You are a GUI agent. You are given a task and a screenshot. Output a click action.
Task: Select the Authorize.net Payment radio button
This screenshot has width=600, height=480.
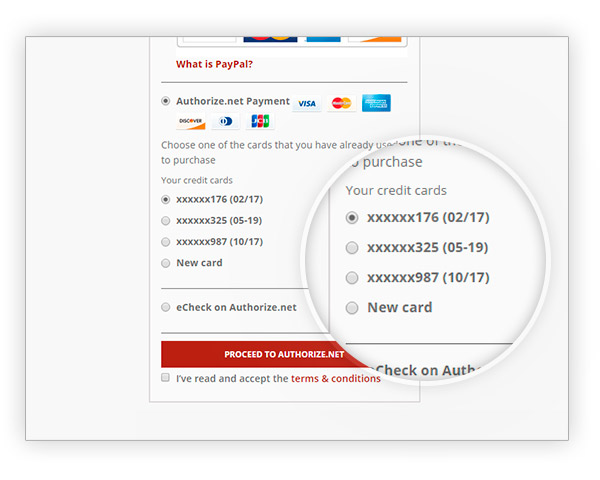(165, 101)
